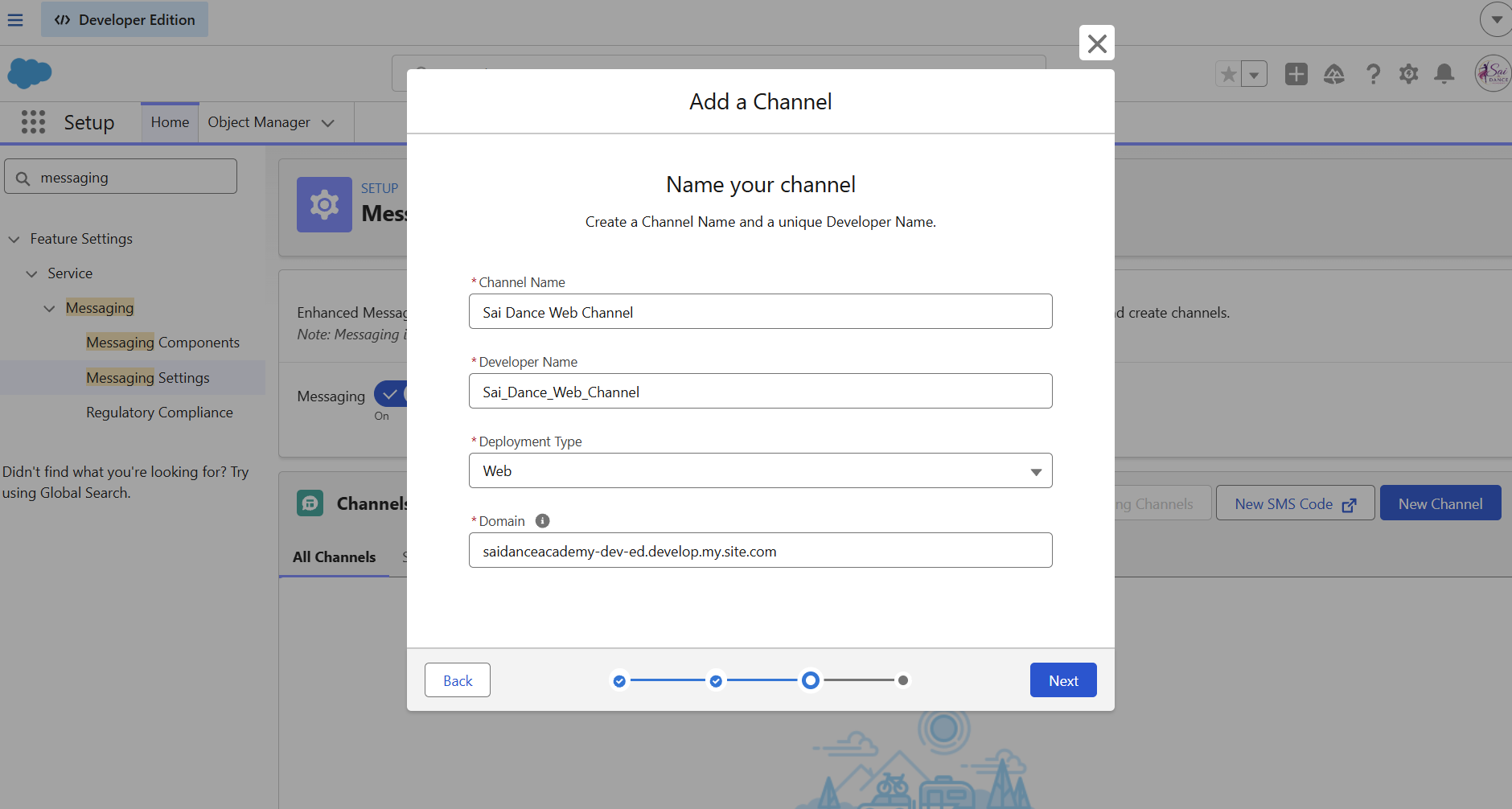1512x809 pixels.
Task: Click the Salesforce cloud logo
Action: click(30, 73)
